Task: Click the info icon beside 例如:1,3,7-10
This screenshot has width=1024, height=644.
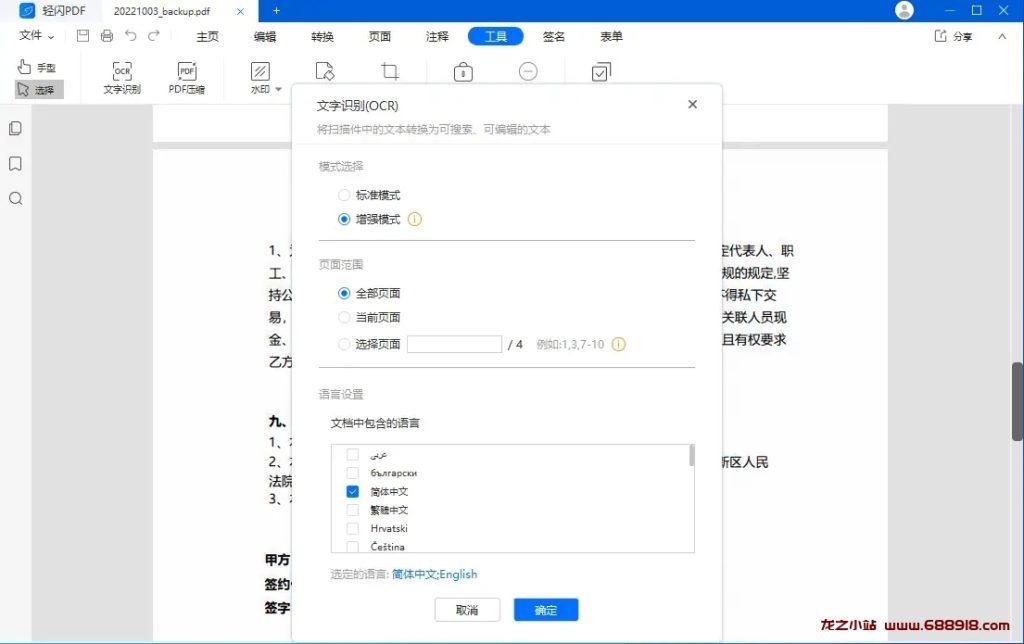Action: coord(618,344)
